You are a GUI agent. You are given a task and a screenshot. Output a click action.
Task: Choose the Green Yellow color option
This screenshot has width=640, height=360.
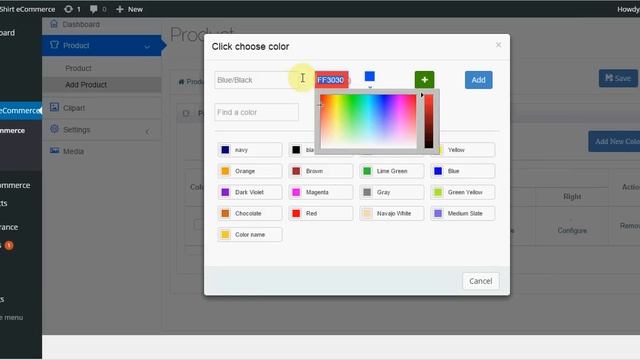click(462, 192)
